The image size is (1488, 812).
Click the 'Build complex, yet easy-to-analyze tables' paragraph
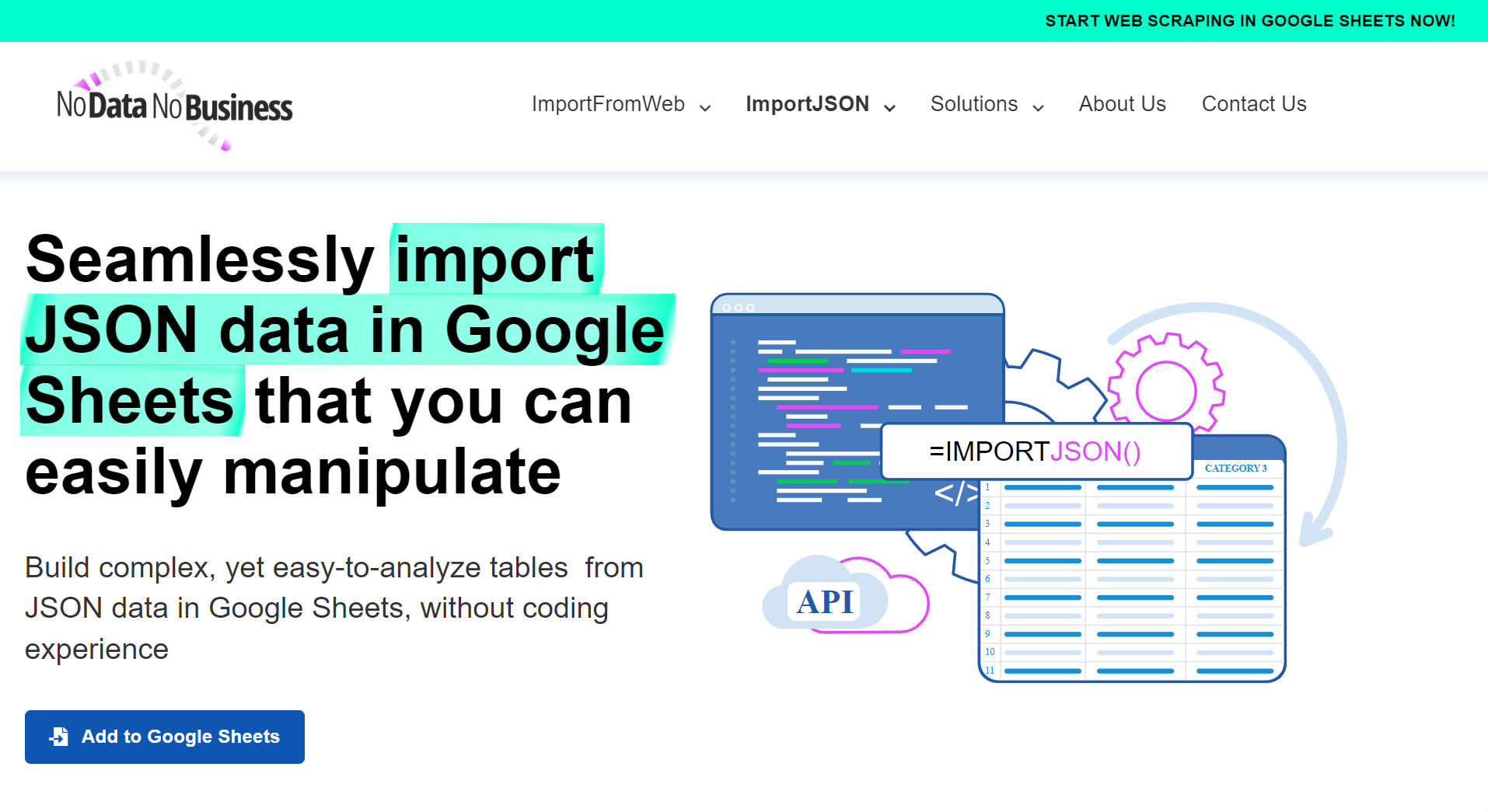point(334,608)
